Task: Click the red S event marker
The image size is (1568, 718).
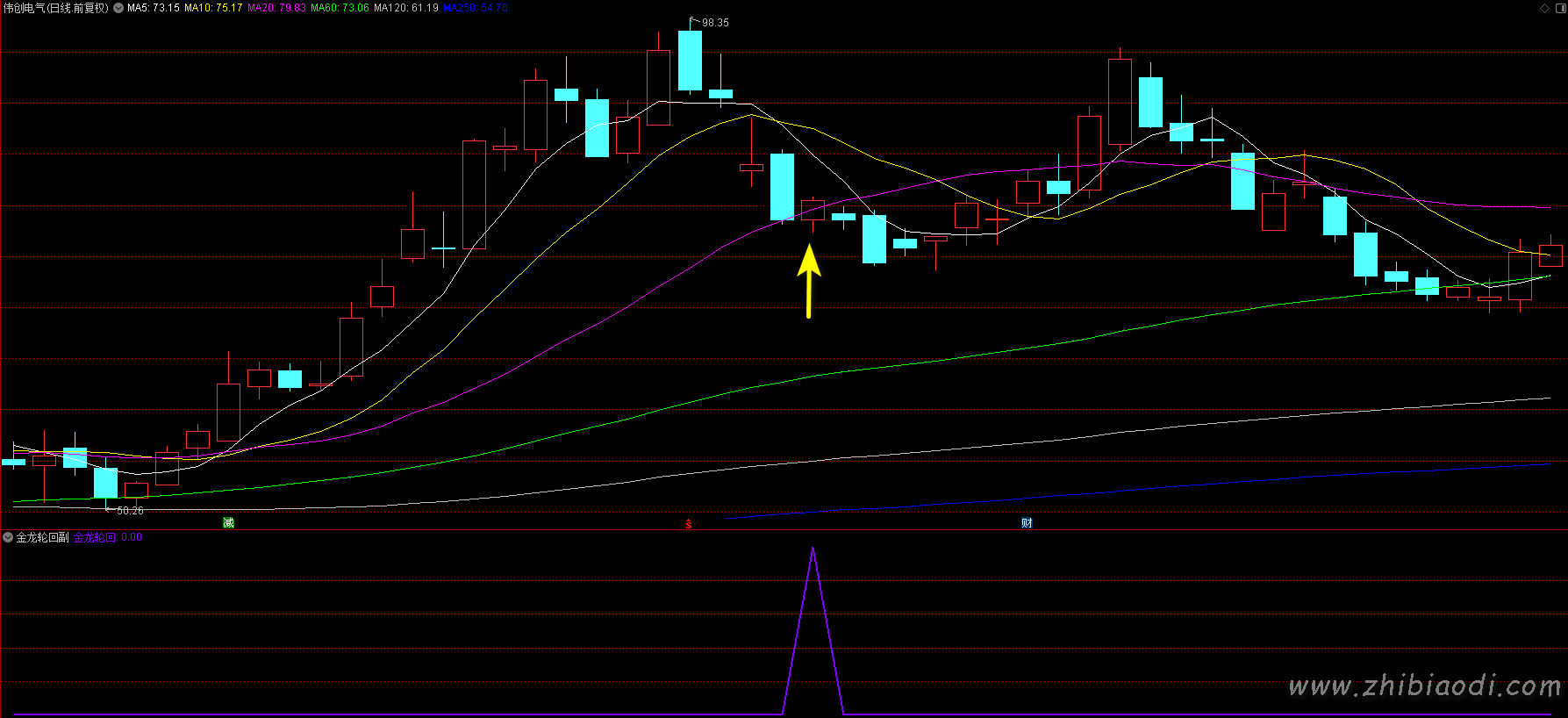Action: tap(689, 524)
